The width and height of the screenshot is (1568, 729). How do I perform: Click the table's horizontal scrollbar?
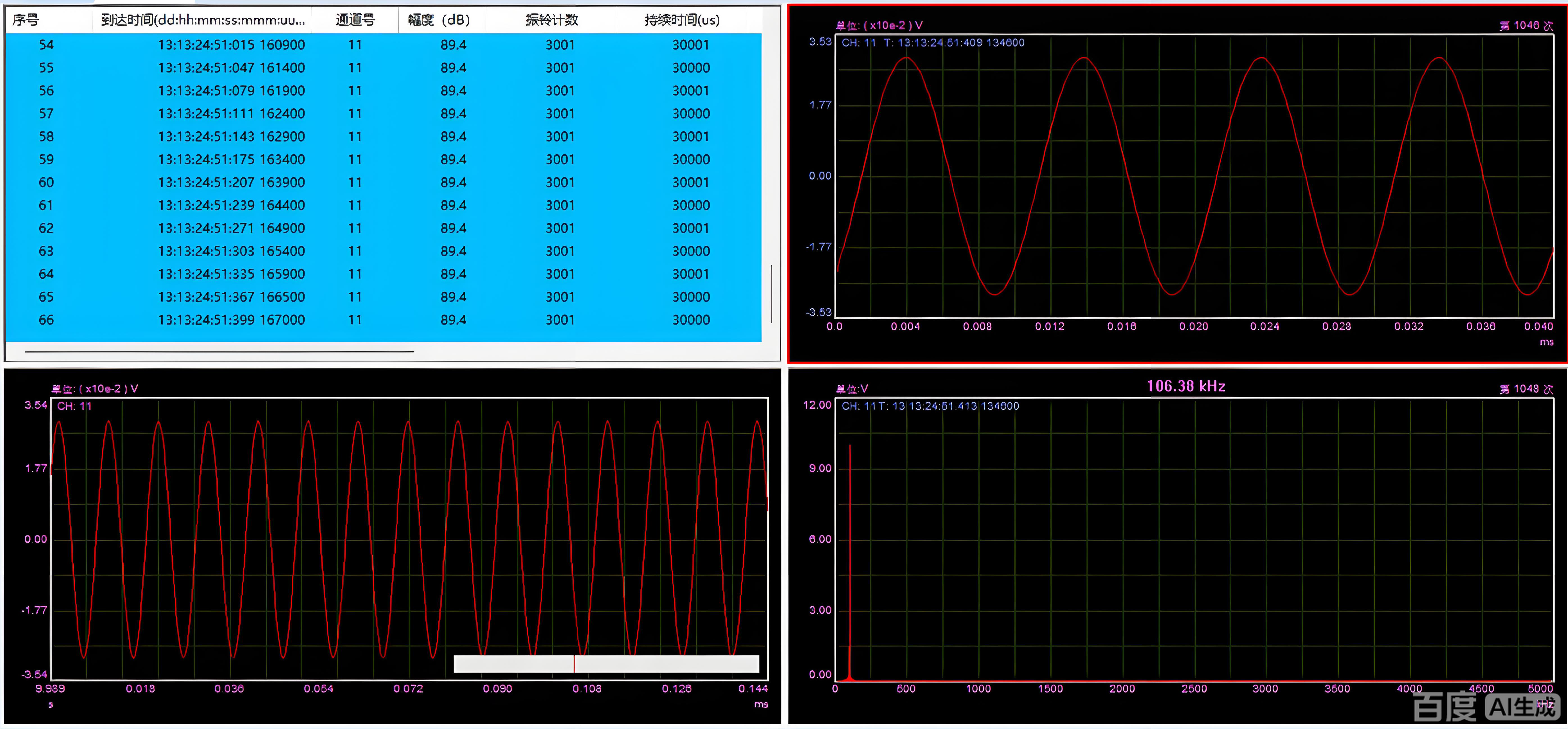pyautogui.click(x=219, y=352)
